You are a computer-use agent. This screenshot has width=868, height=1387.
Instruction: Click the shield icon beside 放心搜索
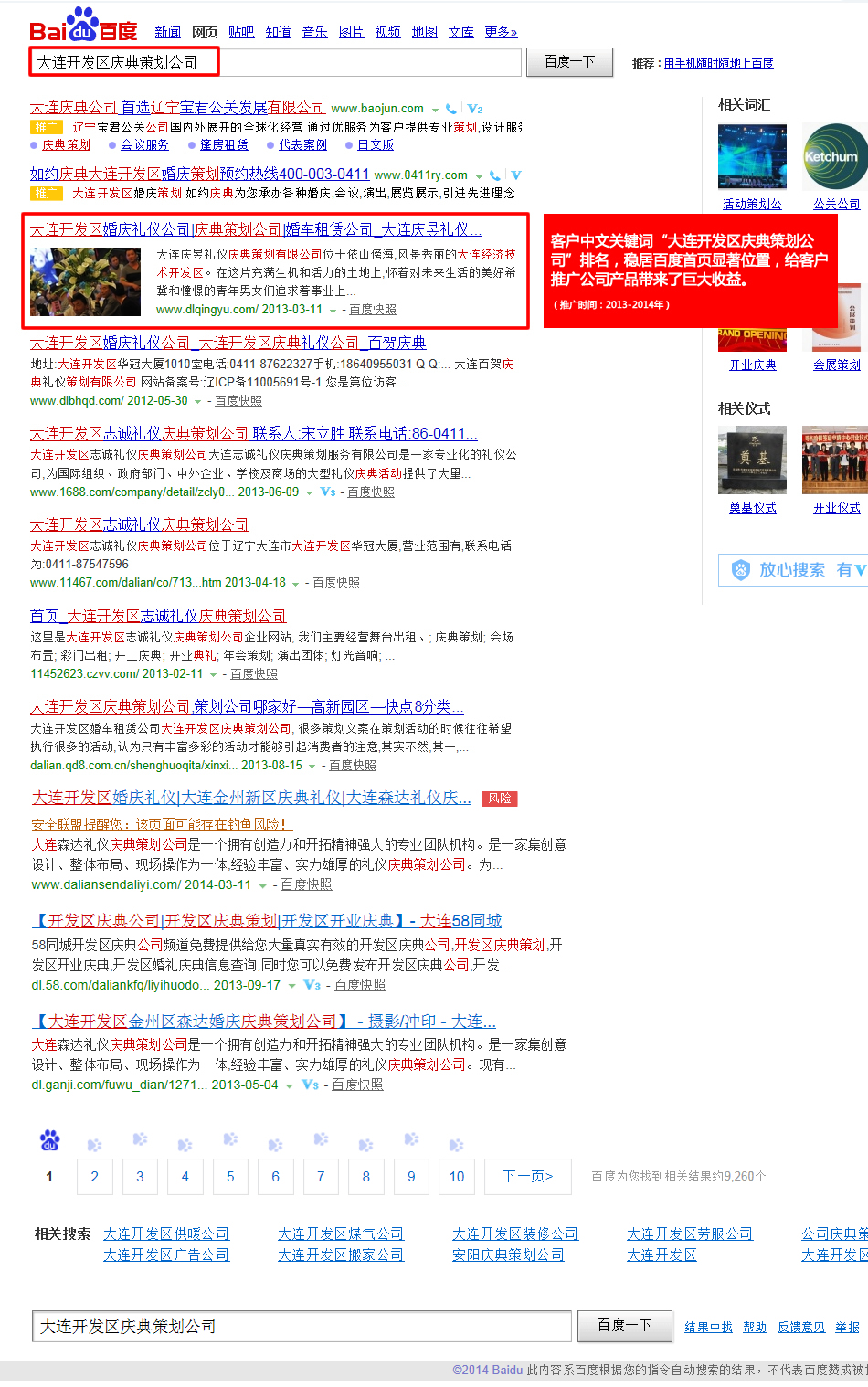[x=741, y=570]
